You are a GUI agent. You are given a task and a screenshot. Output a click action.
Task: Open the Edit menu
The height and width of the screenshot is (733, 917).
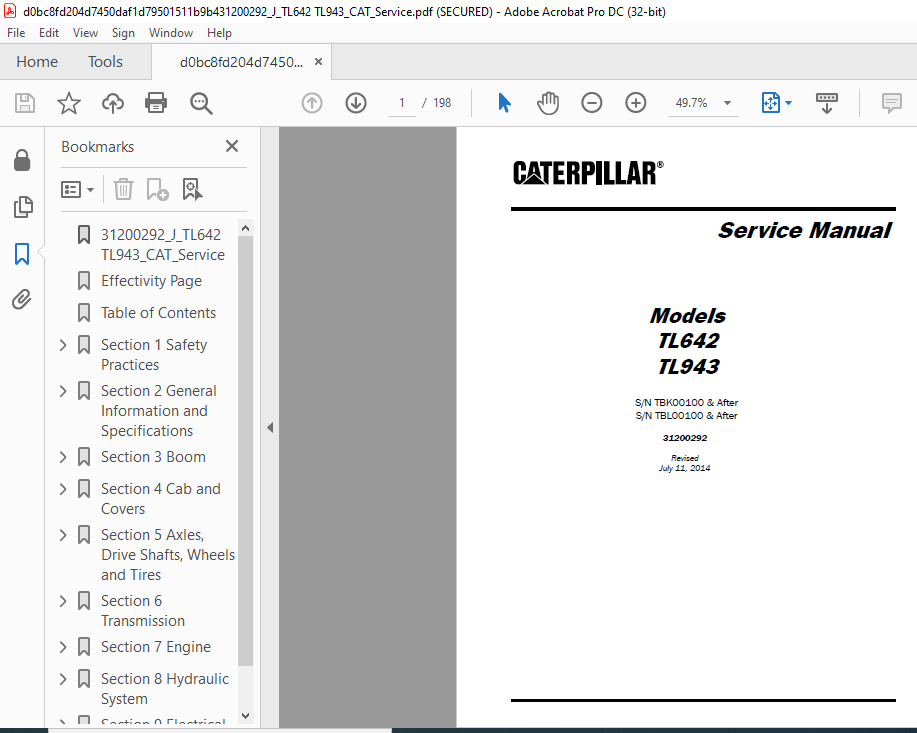(49, 33)
